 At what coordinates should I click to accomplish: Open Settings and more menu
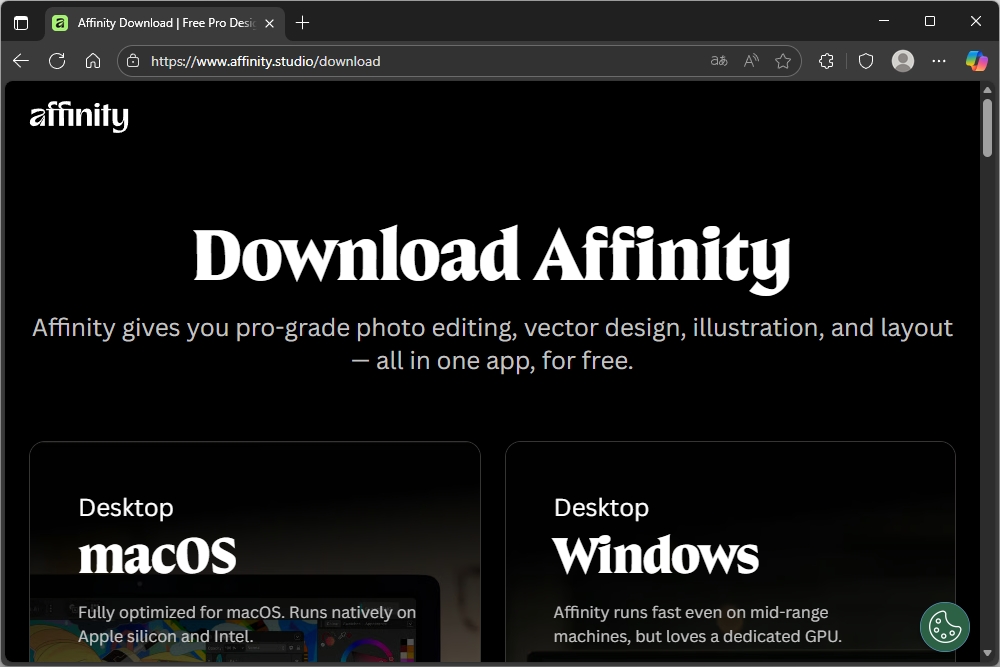coord(939,61)
